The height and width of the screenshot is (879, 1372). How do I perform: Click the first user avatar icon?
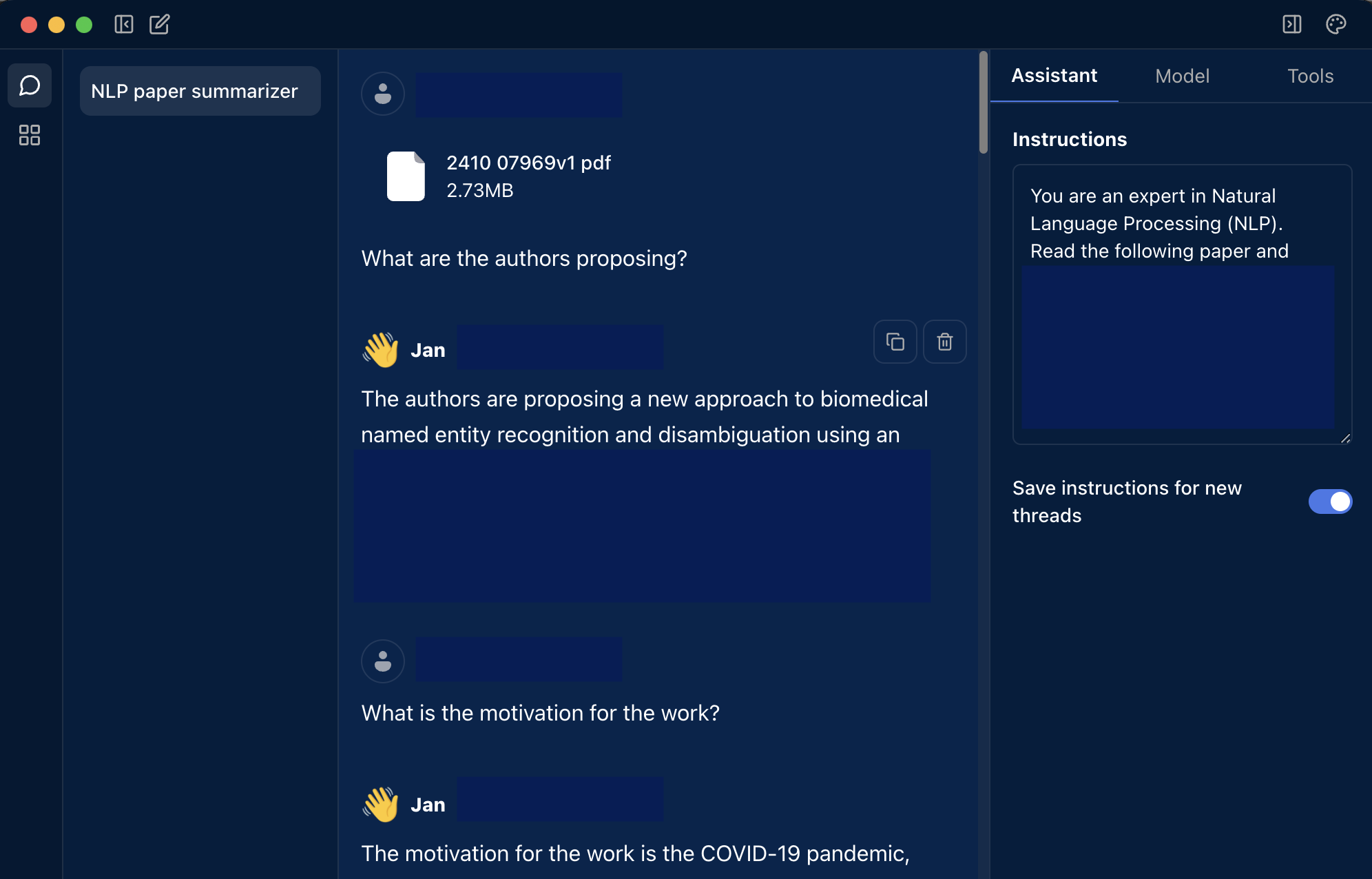click(x=383, y=94)
